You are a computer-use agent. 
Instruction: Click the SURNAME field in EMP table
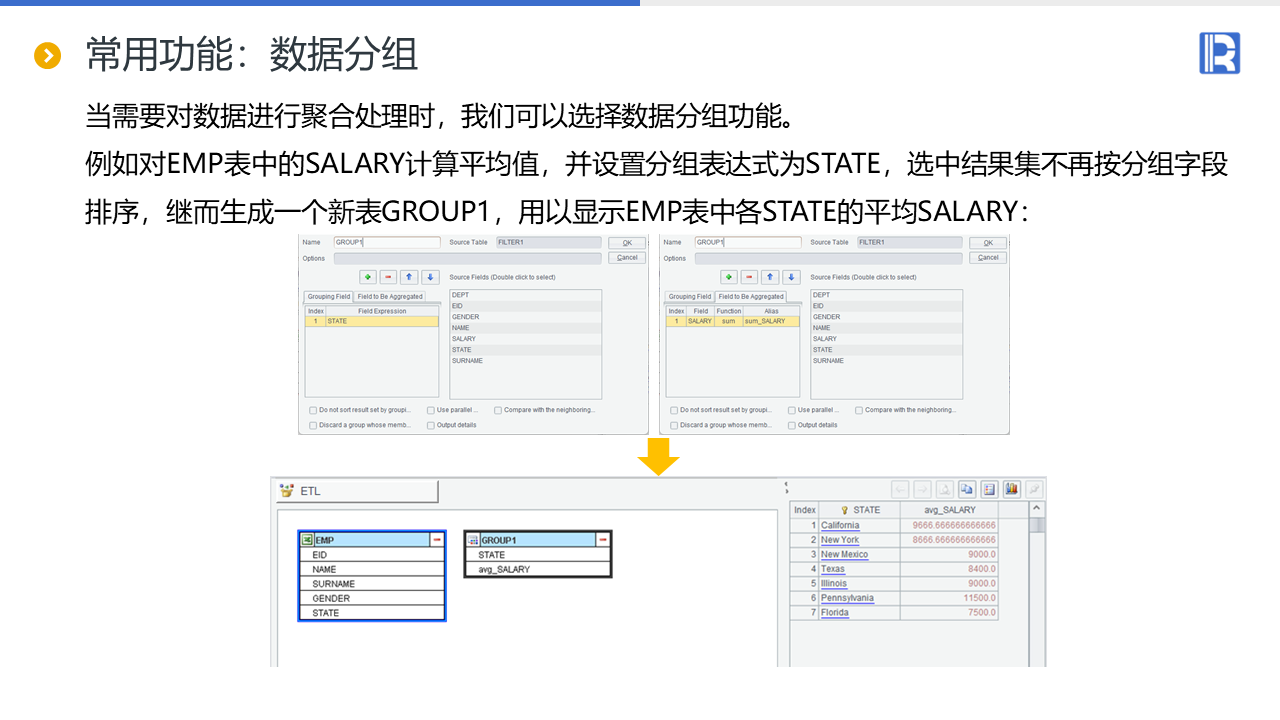pyautogui.click(x=372, y=584)
